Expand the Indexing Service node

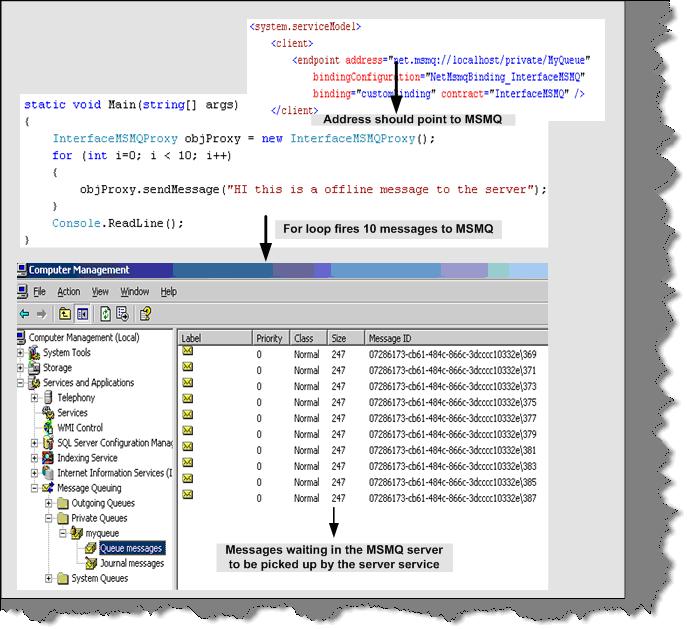tap(35, 458)
